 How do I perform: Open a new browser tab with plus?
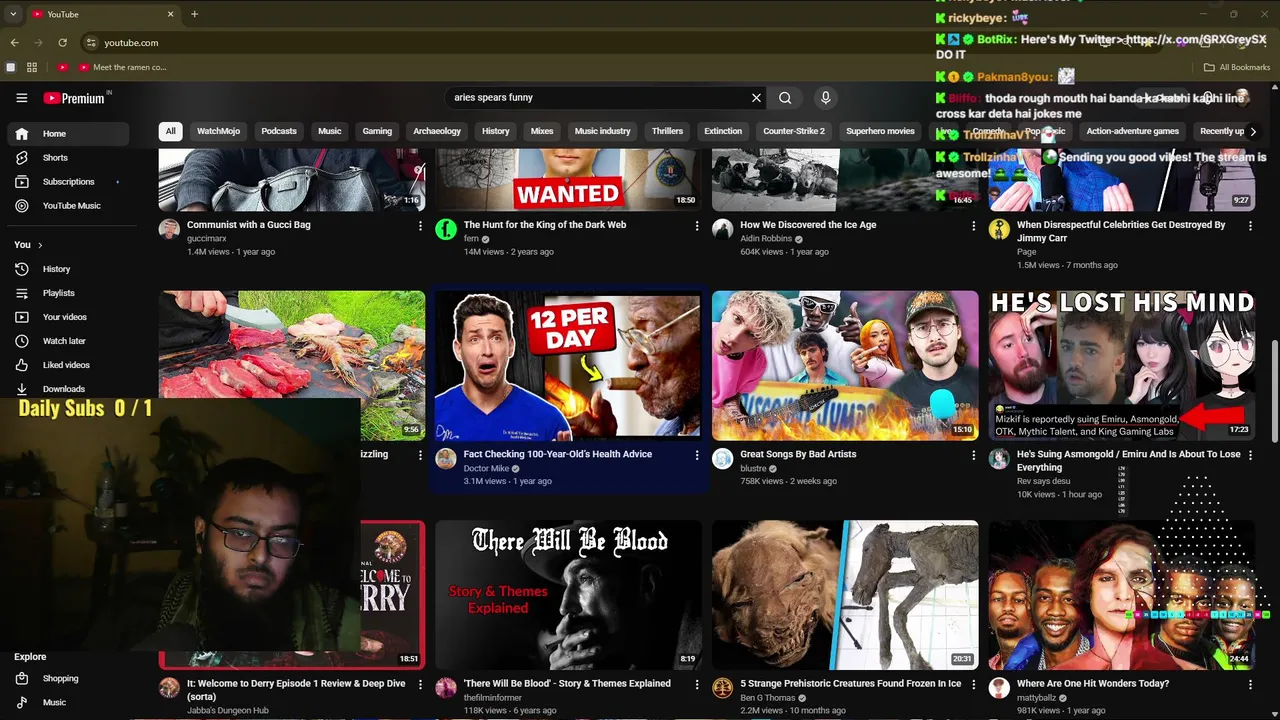[x=194, y=14]
